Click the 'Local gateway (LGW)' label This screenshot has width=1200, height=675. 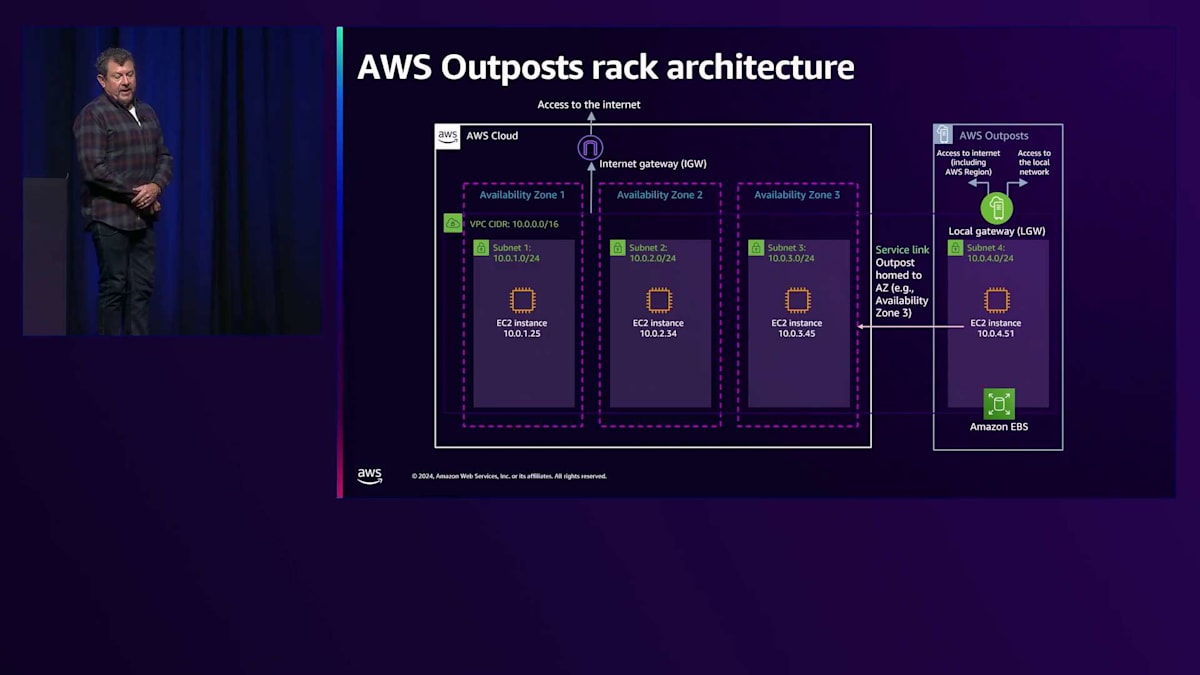tap(997, 231)
